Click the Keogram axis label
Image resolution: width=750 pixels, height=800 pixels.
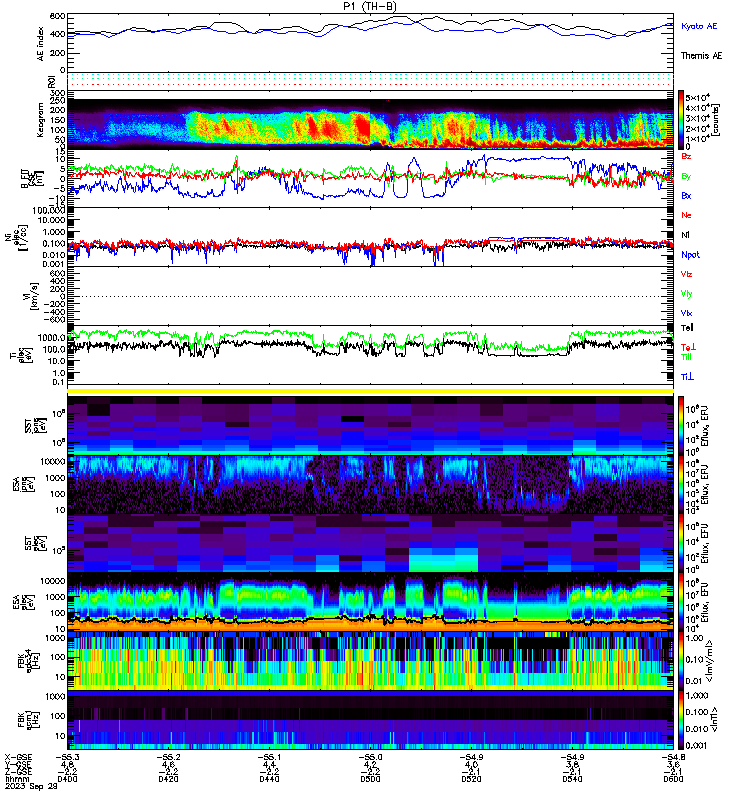point(40,120)
